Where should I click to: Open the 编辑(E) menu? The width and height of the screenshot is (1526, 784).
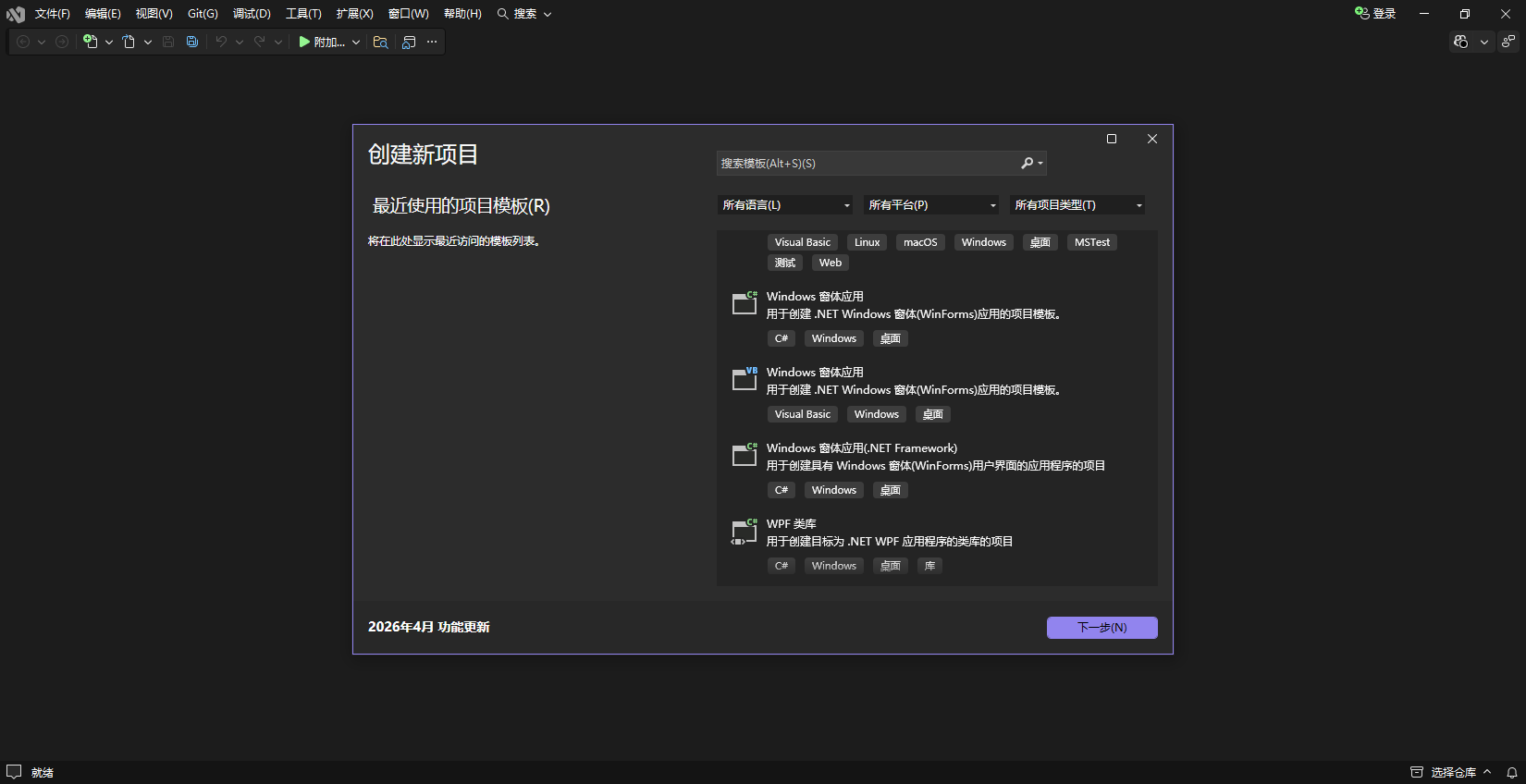click(103, 14)
